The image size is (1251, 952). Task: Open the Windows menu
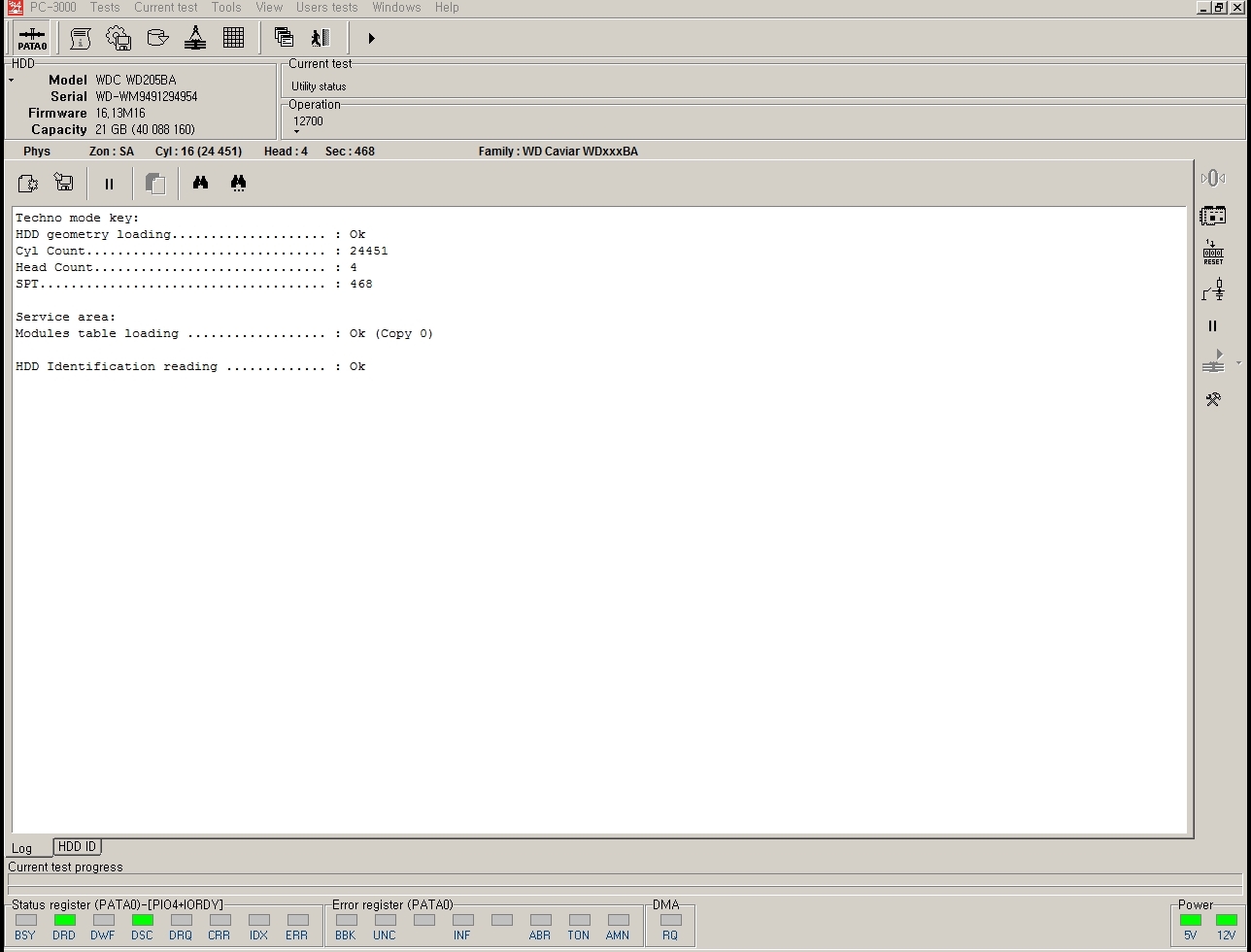(x=396, y=7)
